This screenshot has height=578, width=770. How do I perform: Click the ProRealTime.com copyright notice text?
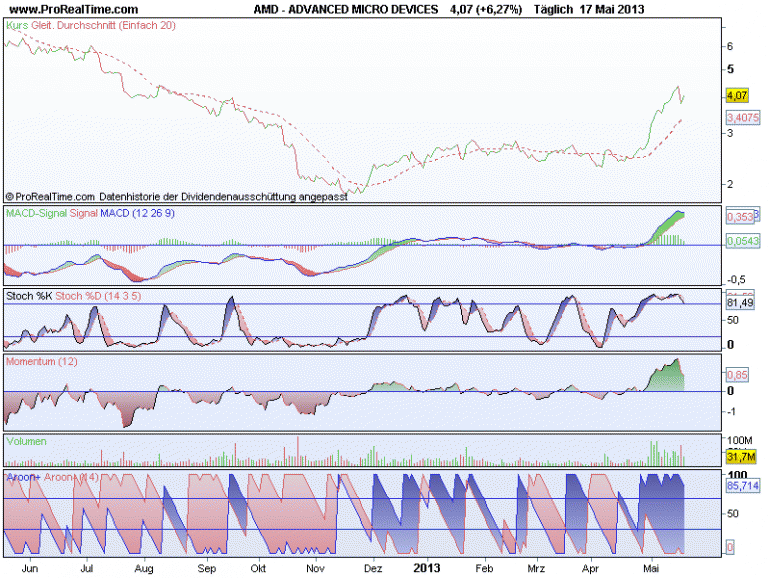click(176, 196)
